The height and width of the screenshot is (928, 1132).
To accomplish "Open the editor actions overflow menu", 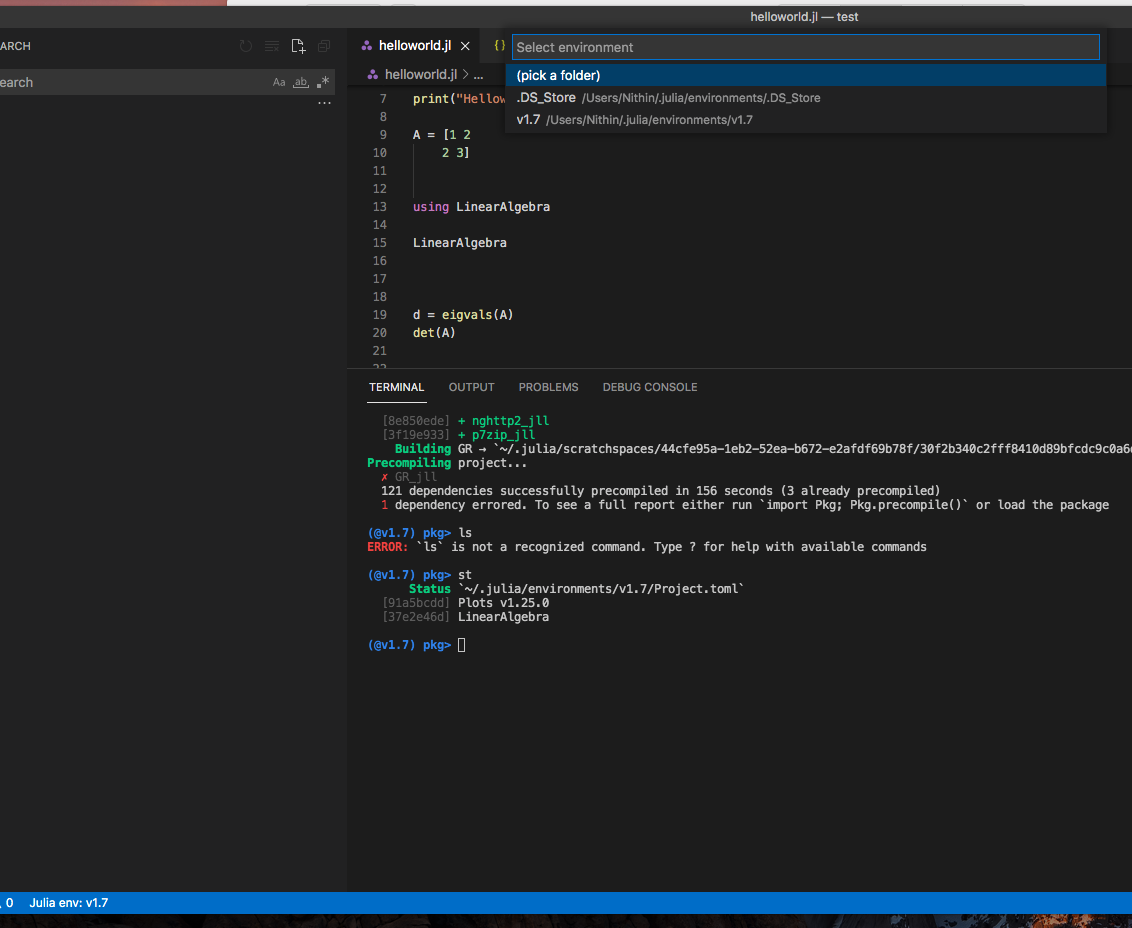I will pyautogui.click(x=324, y=102).
